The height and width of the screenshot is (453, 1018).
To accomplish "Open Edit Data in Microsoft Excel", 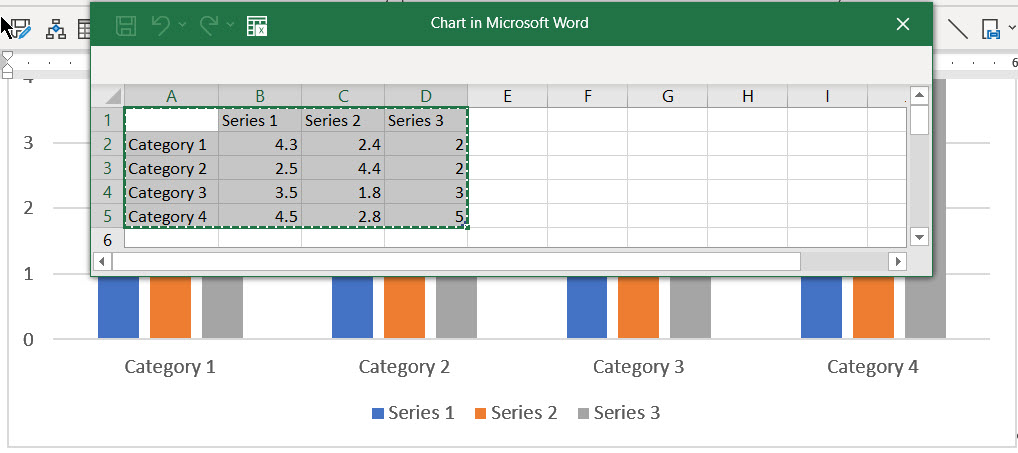I will 257,26.
